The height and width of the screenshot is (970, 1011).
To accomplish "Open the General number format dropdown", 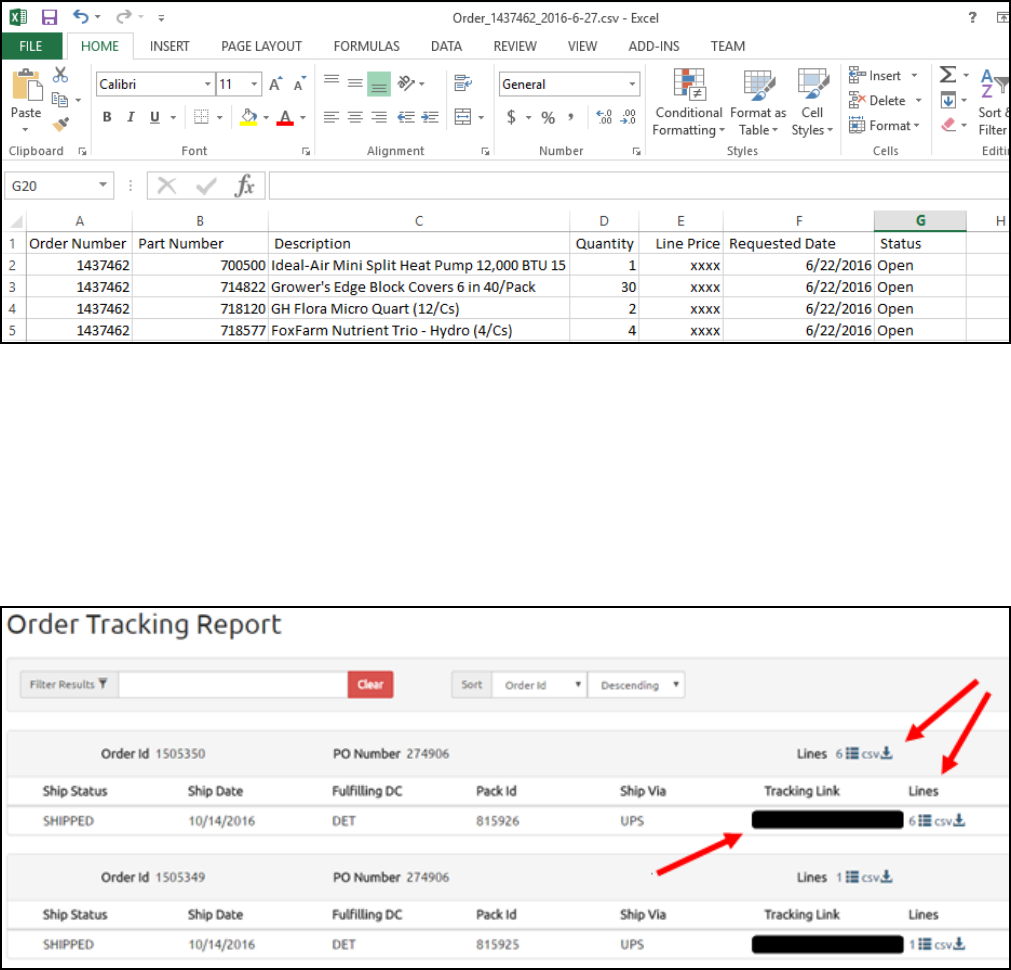I will tap(632, 84).
